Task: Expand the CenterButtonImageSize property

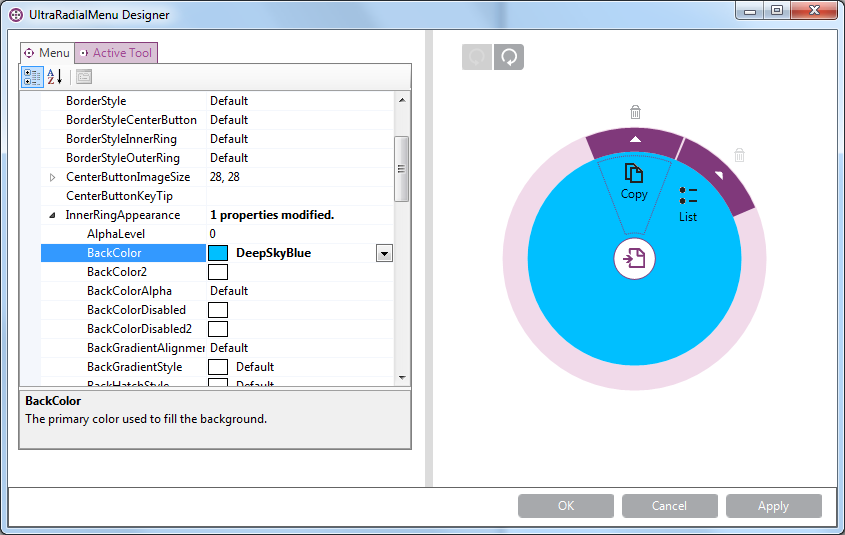Action: coord(52,177)
